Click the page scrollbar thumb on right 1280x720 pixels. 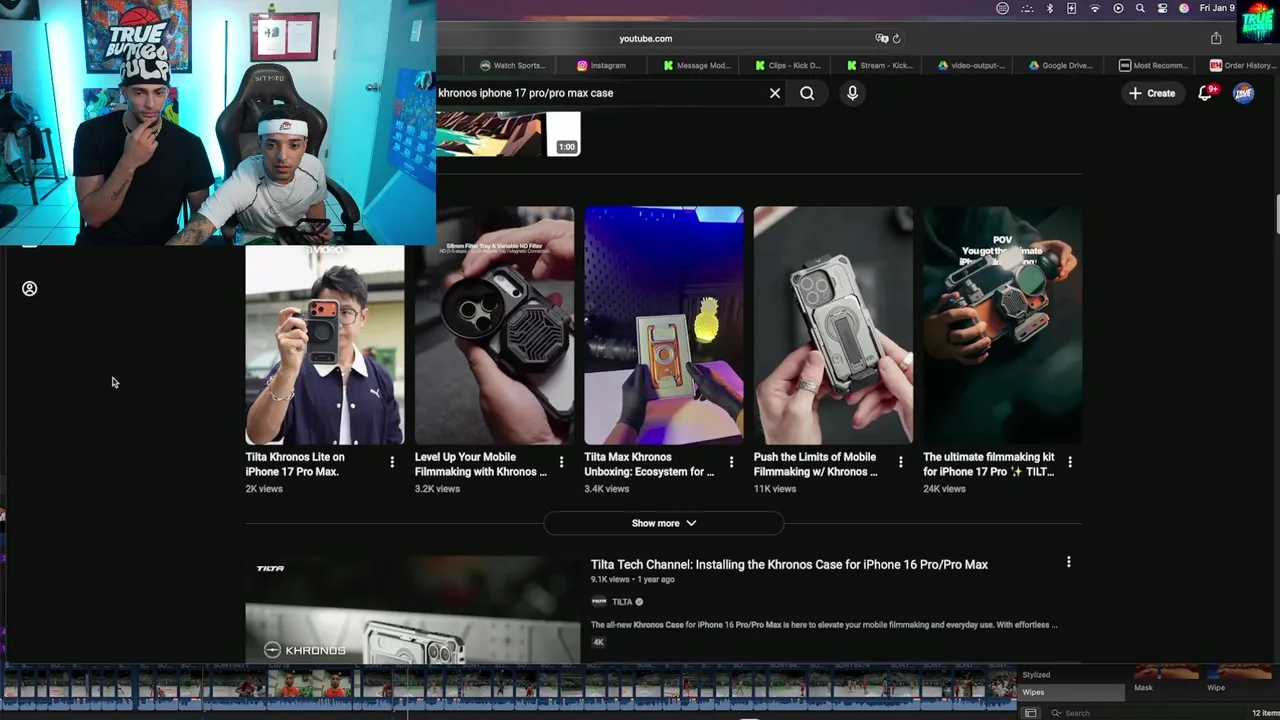coord(1276,215)
